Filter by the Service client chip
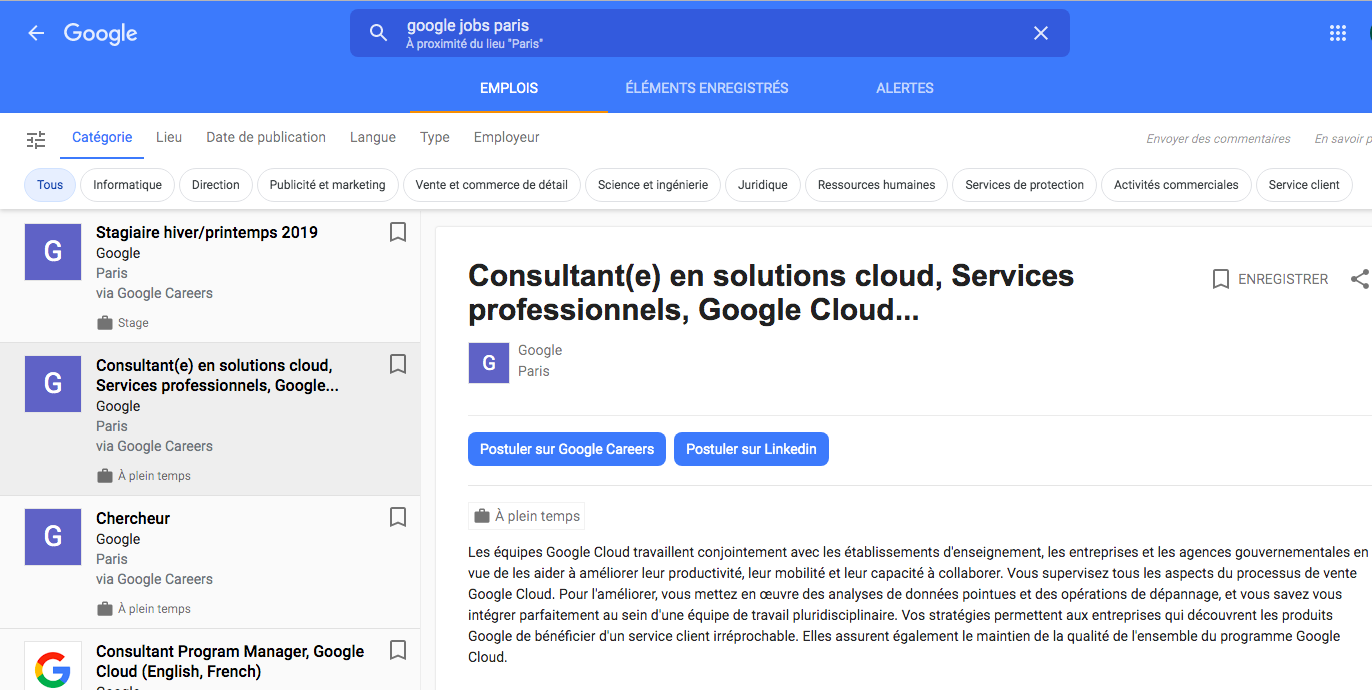Screen dimensions: 1372x690 [1304, 185]
